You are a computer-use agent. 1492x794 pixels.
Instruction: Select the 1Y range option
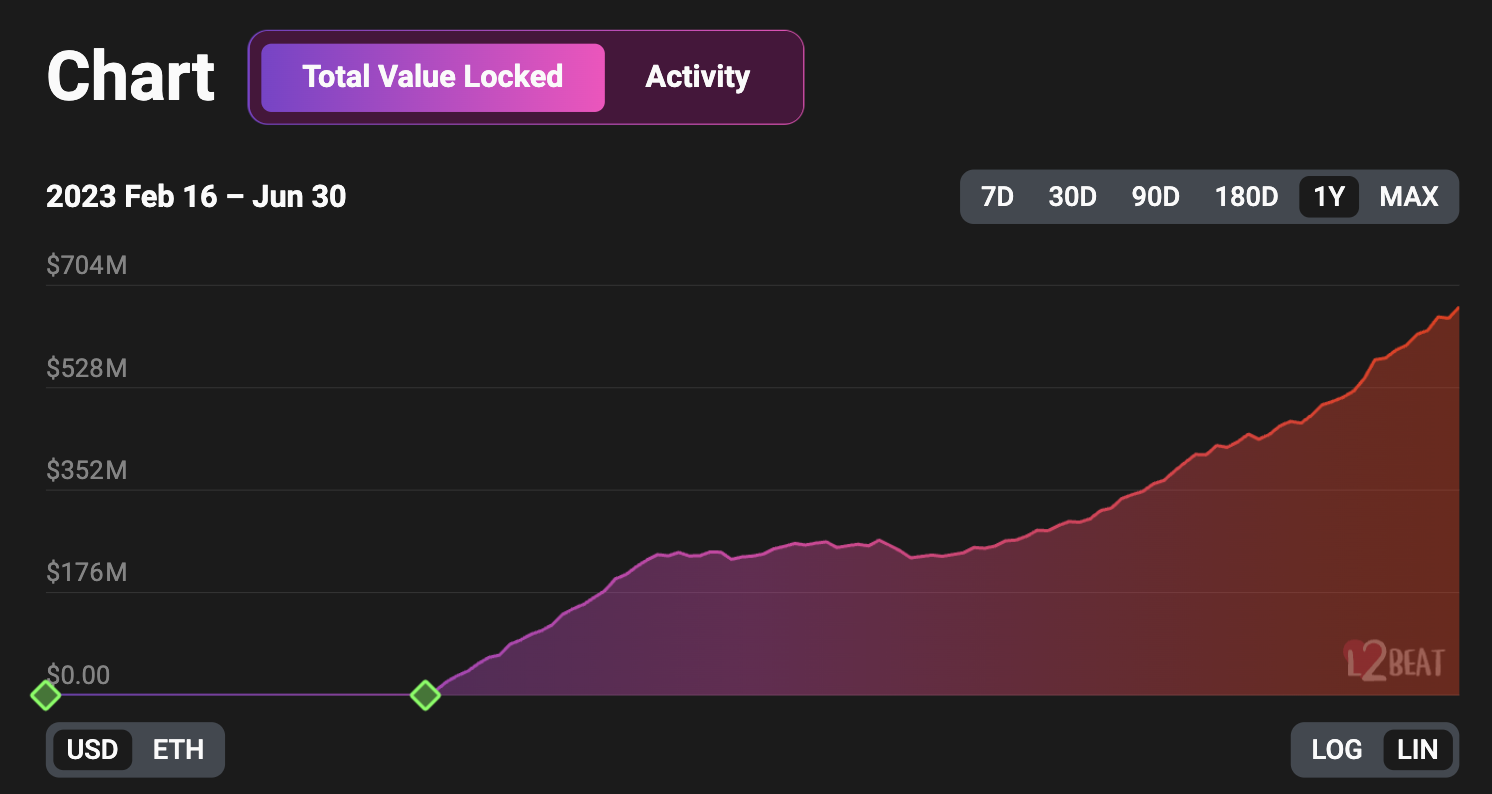click(x=1328, y=197)
